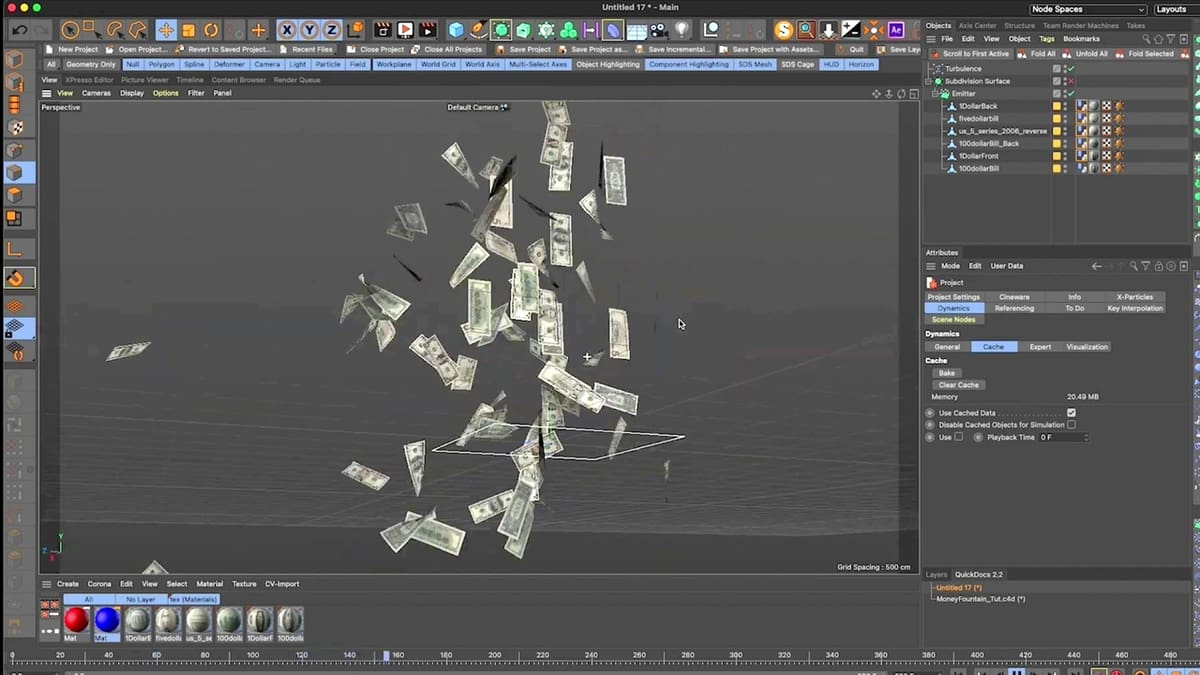
Task: Click the timeline playhead marker
Action: [x=387, y=656]
